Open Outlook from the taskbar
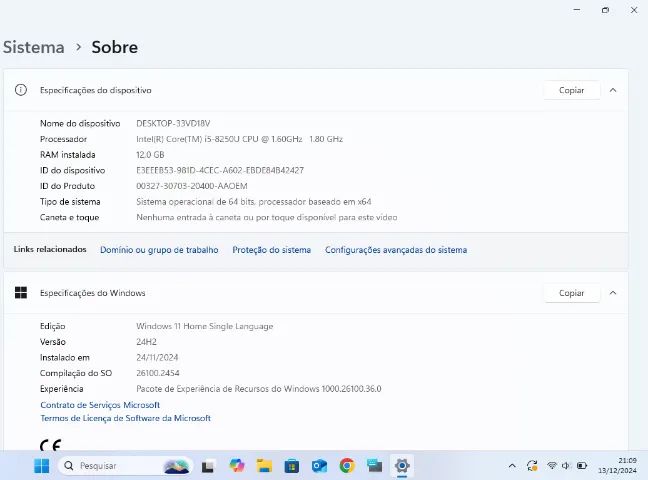The image size is (648, 480). pyautogui.click(x=319, y=466)
